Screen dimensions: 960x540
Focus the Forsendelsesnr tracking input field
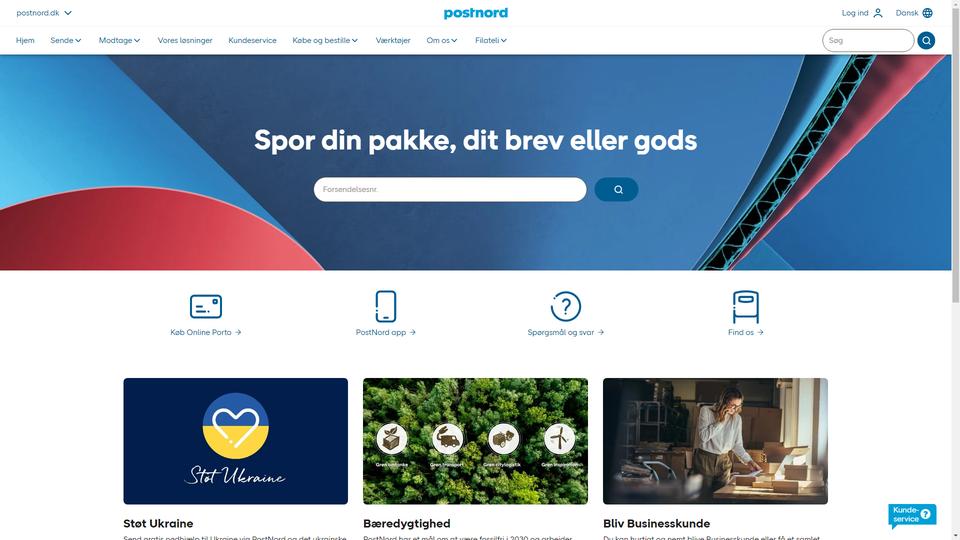tap(450, 189)
